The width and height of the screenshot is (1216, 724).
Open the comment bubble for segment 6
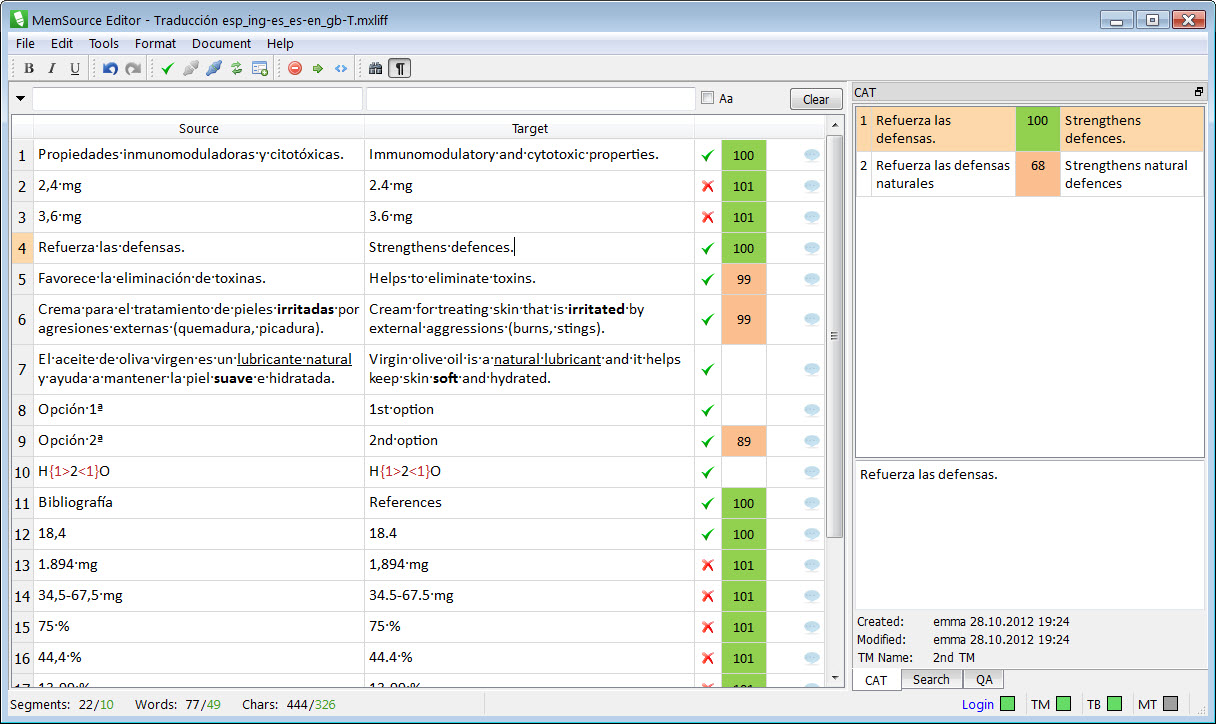pyautogui.click(x=812, y=320)
